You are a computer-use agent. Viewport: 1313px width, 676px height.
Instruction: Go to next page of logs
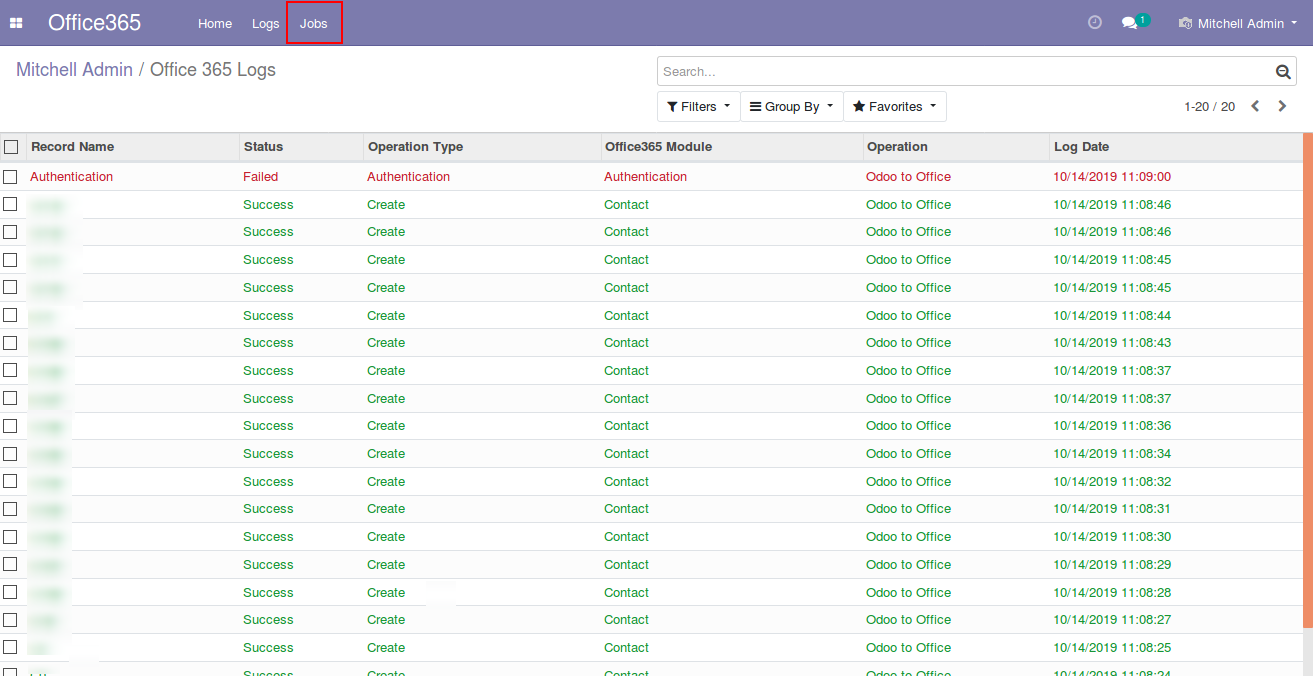click(1282, 106)
